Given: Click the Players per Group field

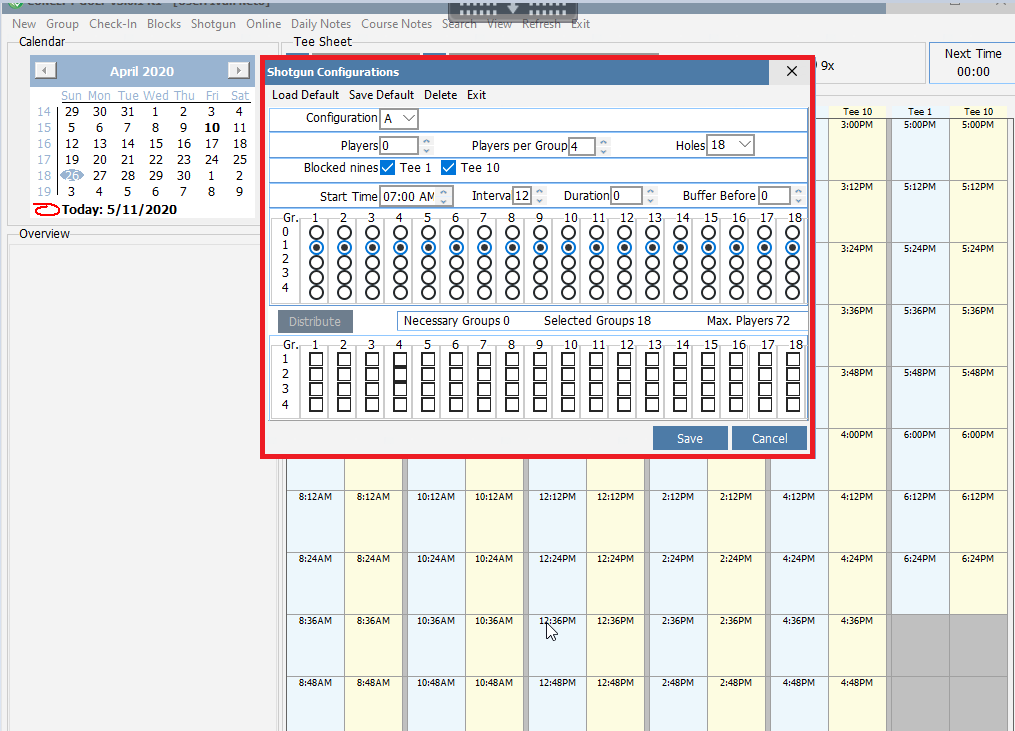Looking at the screenshot, I should tap(581, 146).
